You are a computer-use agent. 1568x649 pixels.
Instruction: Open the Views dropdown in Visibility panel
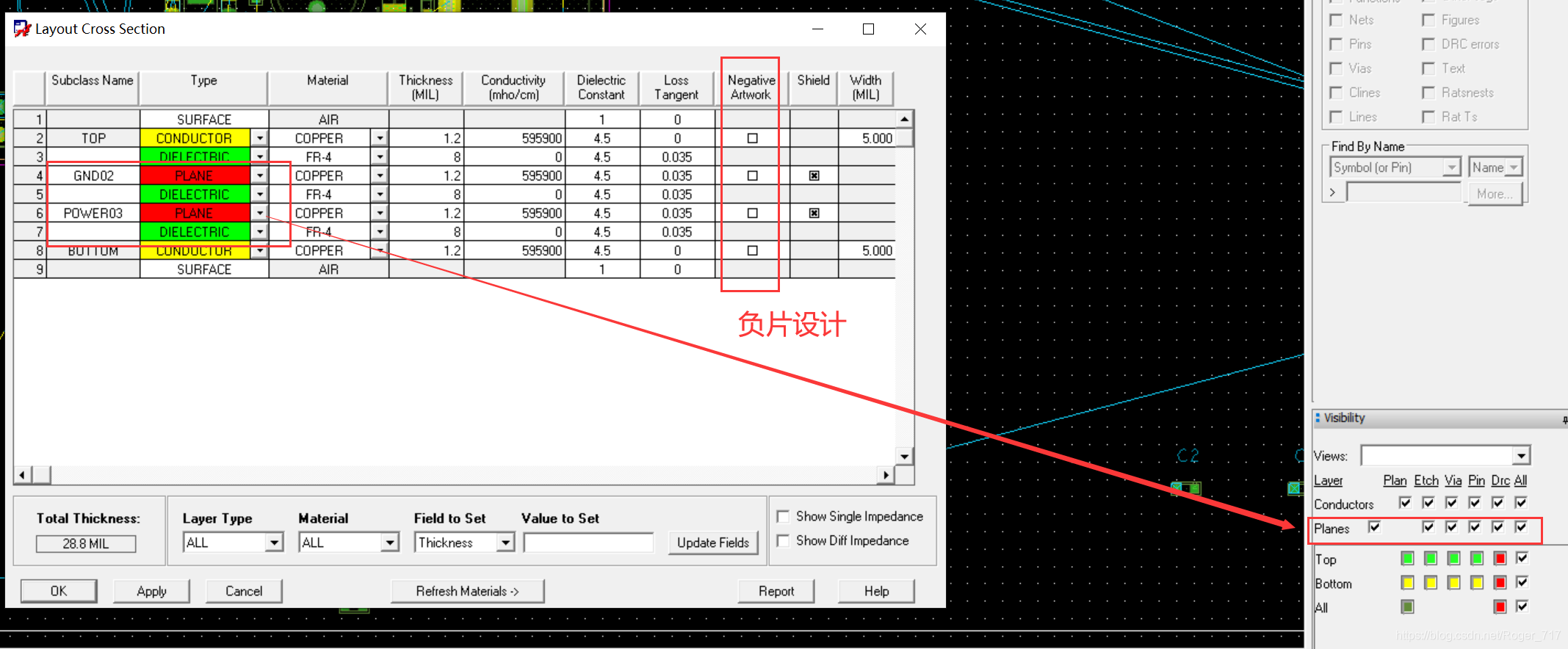(1521, 456)
